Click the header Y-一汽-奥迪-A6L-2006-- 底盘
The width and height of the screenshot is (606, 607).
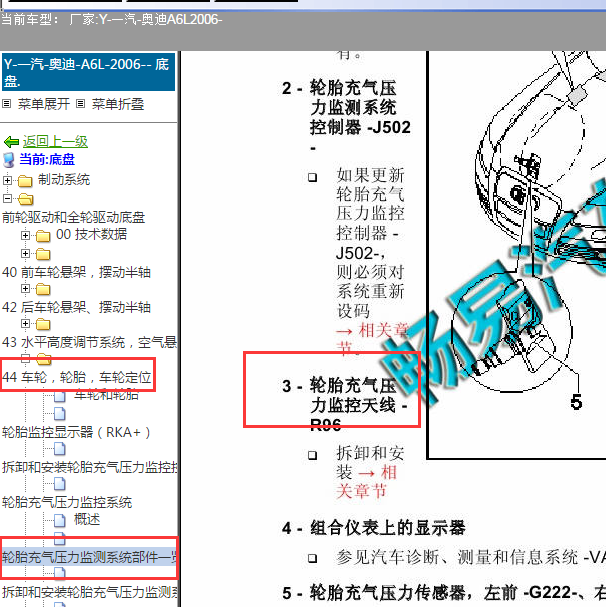88,72
